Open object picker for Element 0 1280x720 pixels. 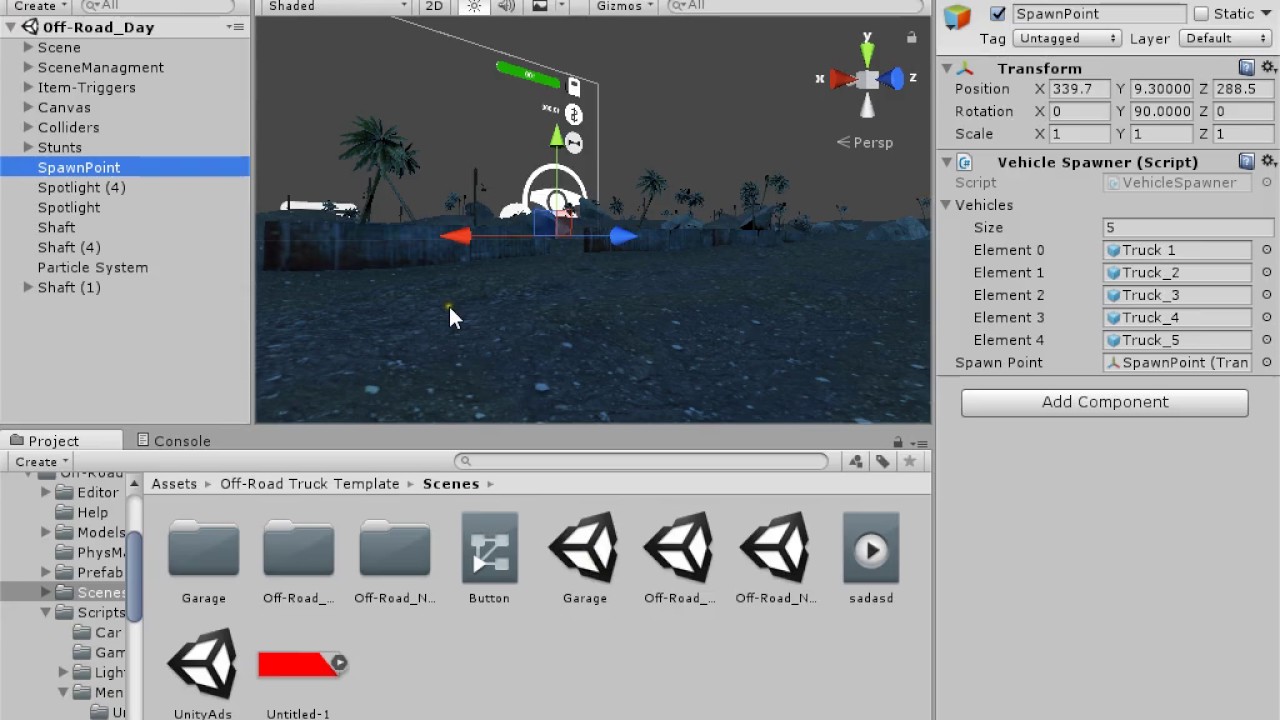(1266, 250)
